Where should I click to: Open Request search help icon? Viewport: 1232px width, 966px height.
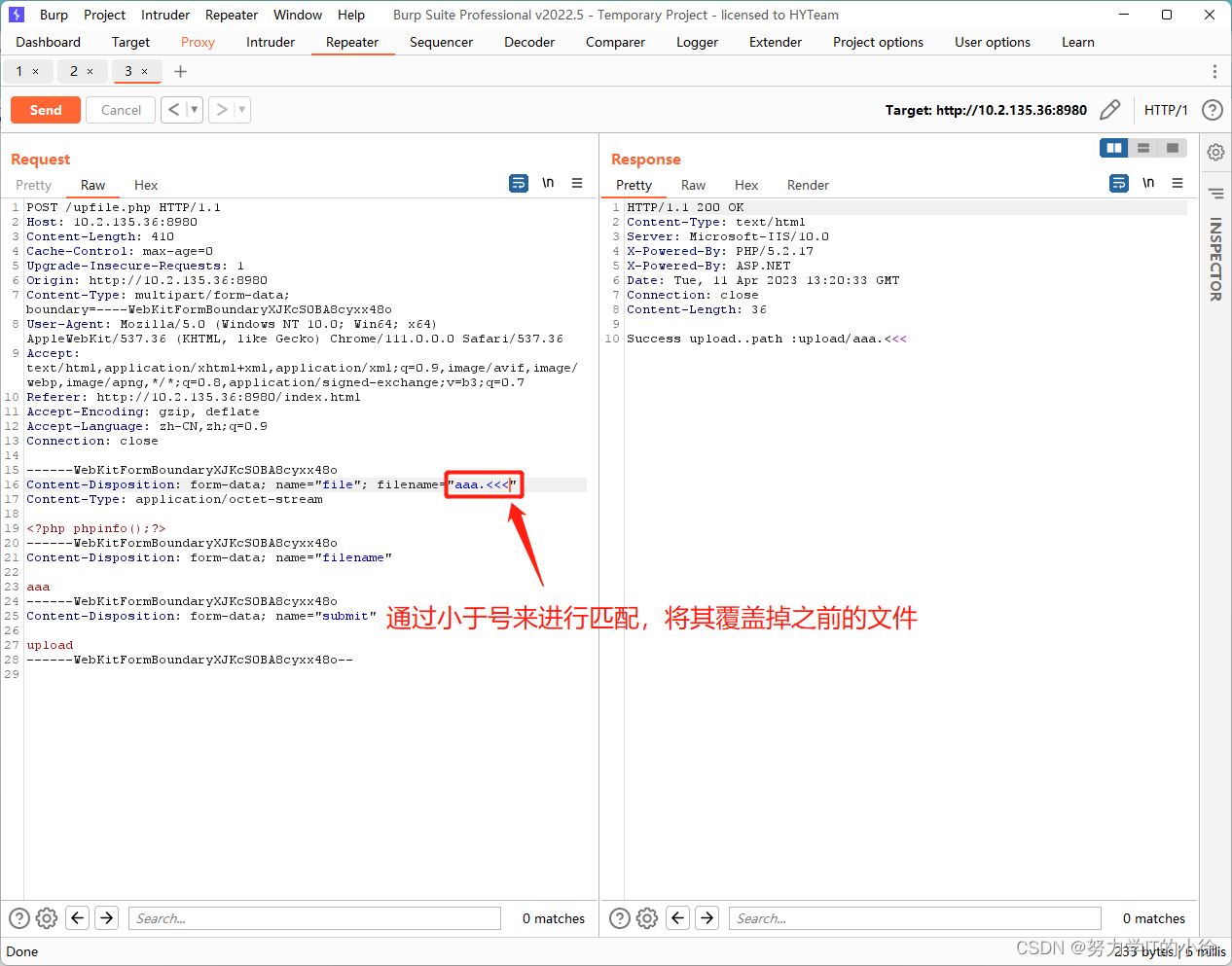pyautogui.click(x=19, y=917)
